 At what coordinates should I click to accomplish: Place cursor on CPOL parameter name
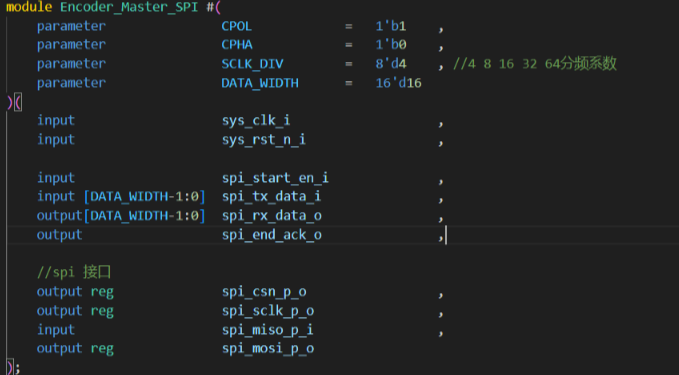[236, 26]
